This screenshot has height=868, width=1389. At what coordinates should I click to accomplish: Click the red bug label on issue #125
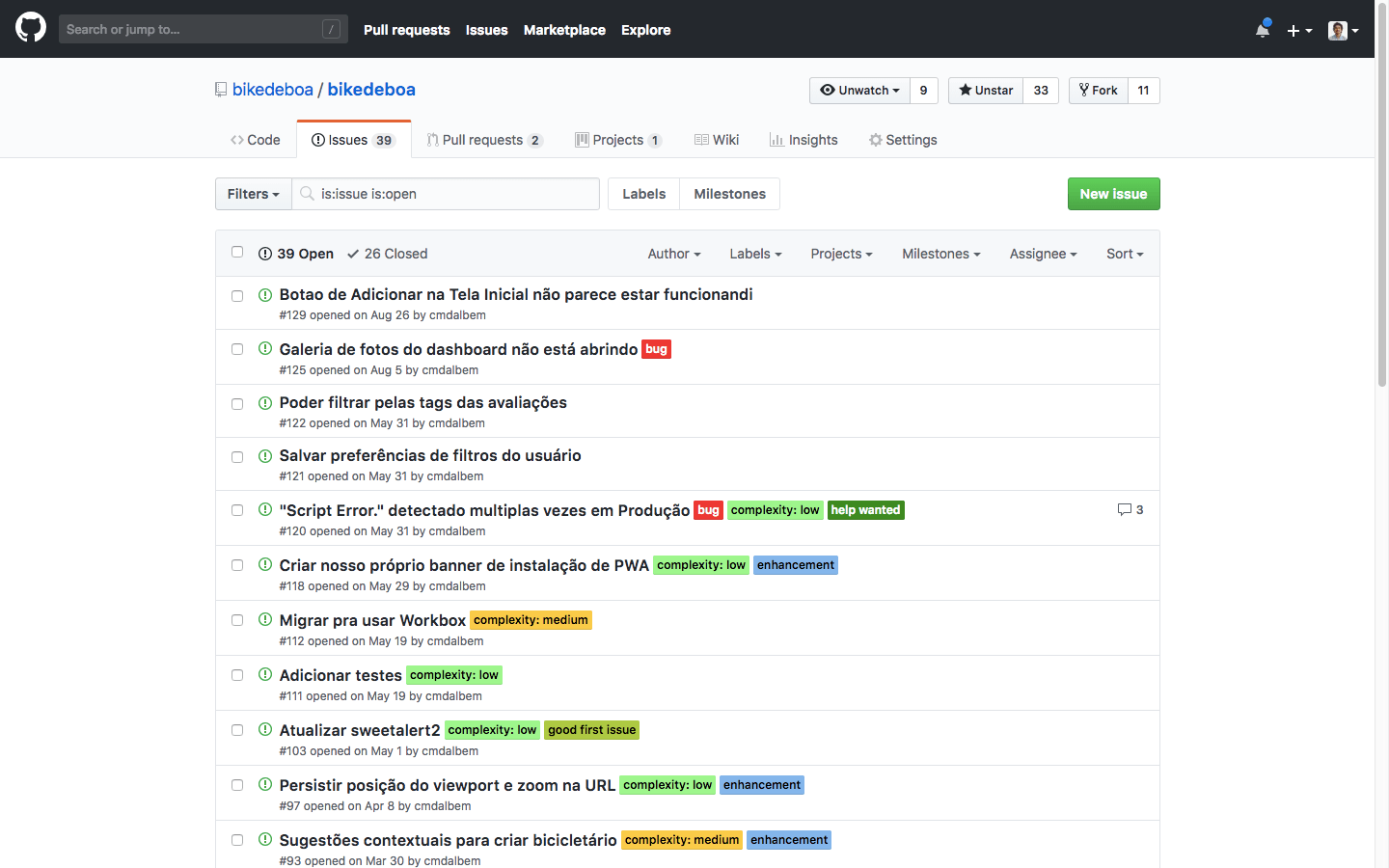pos(656,349)
